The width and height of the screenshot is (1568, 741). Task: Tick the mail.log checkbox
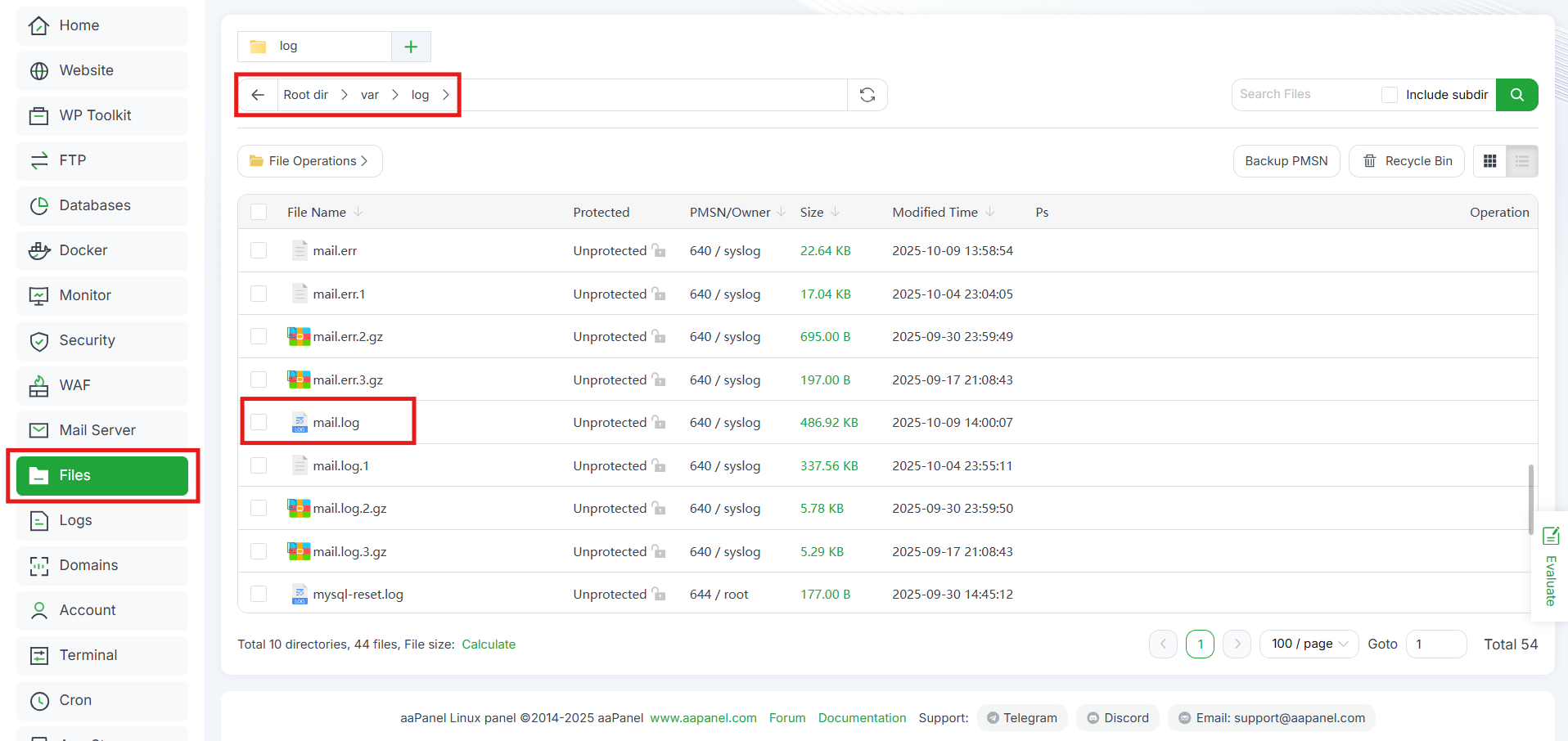[259, 422]
